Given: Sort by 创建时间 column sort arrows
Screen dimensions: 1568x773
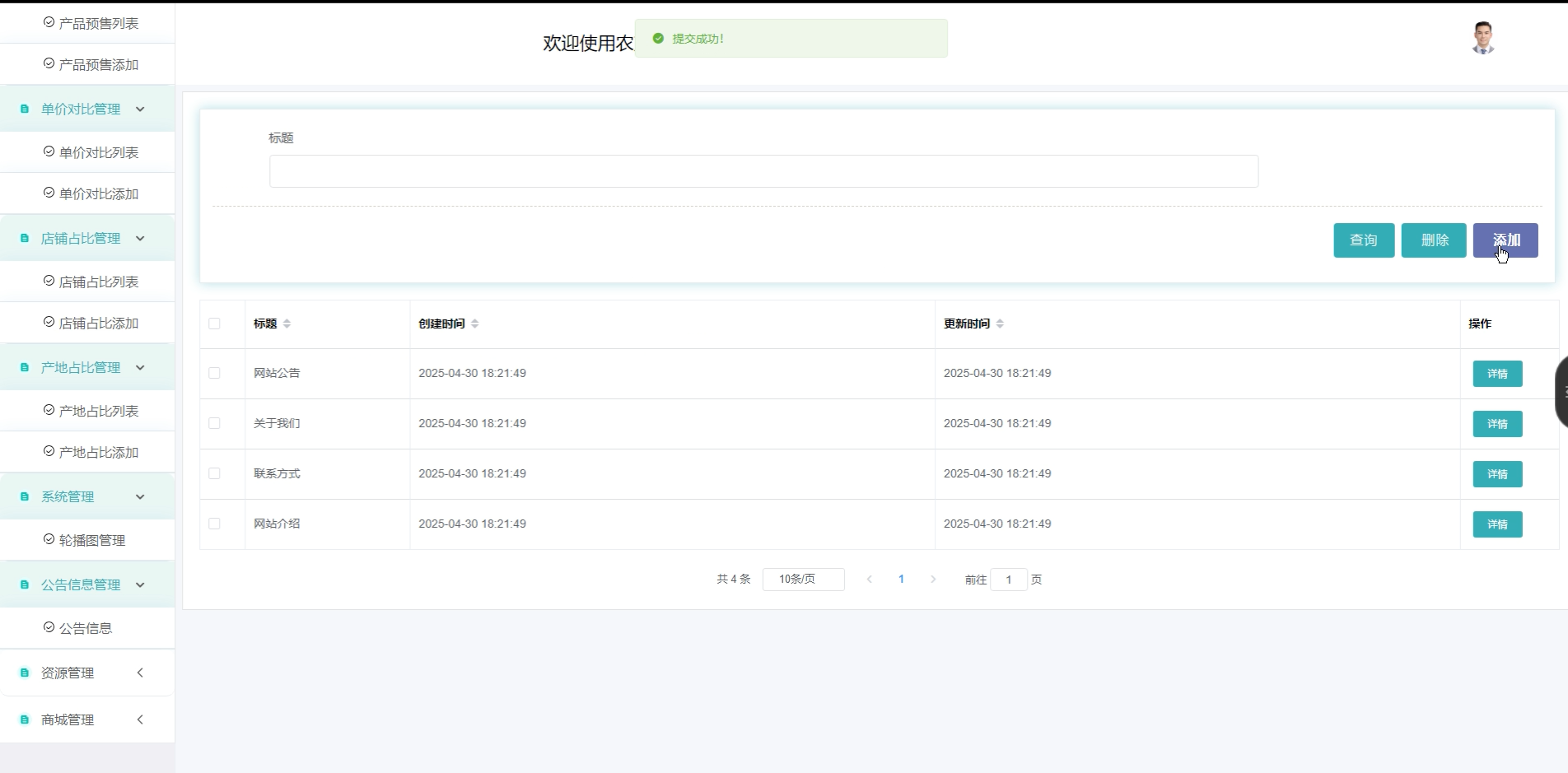Looking at the screenshot, I should (475, 324).
